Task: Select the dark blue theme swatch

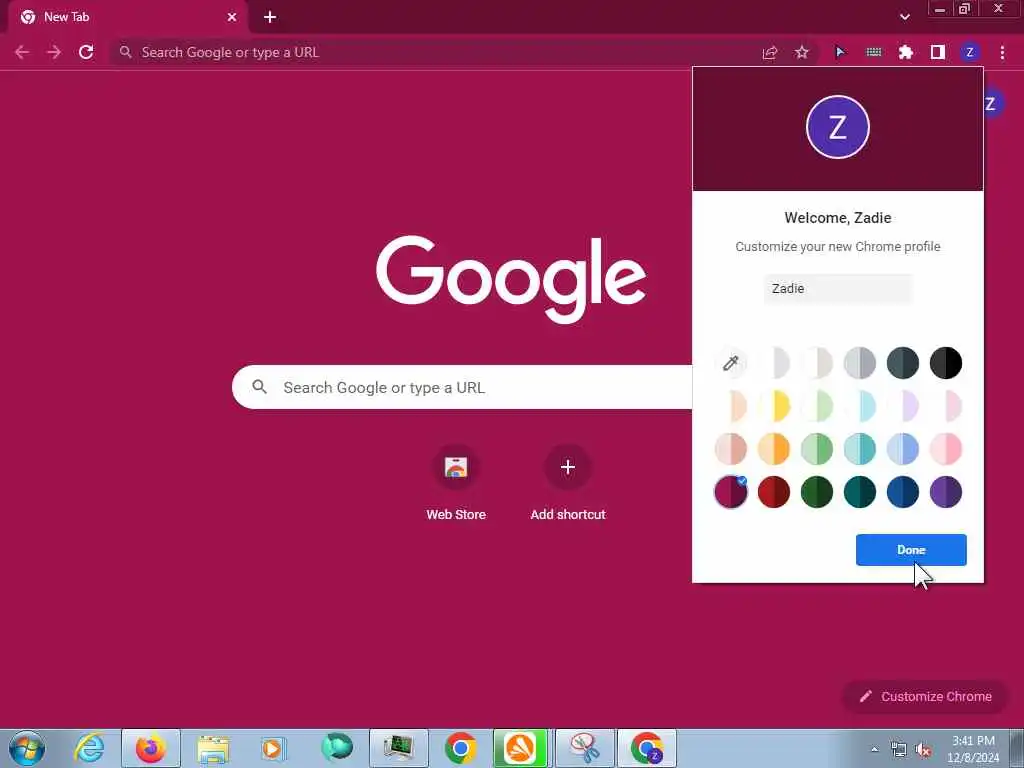Action: pos(903,492)
